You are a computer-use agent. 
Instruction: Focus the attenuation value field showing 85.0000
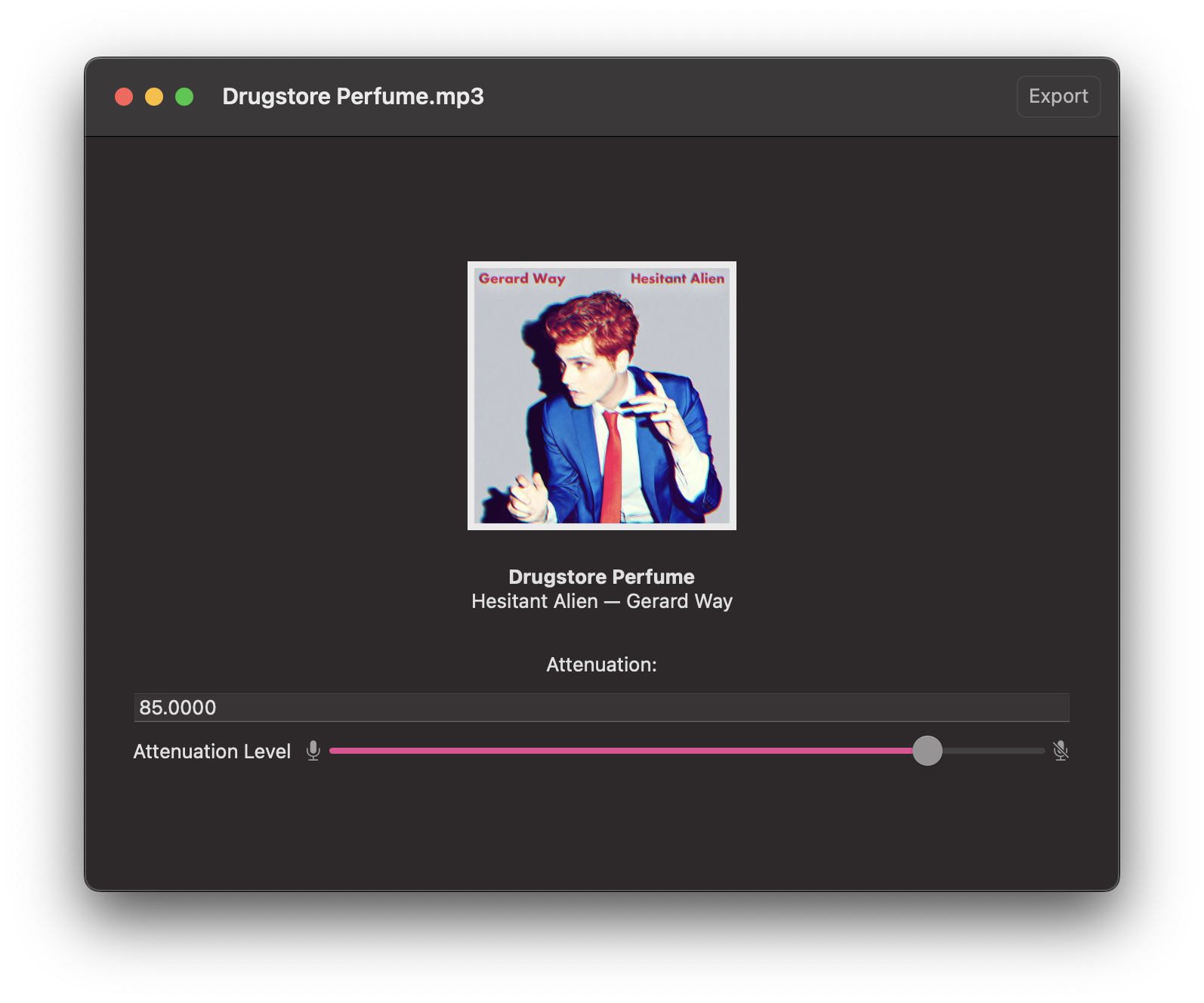(x=602, y=708)
